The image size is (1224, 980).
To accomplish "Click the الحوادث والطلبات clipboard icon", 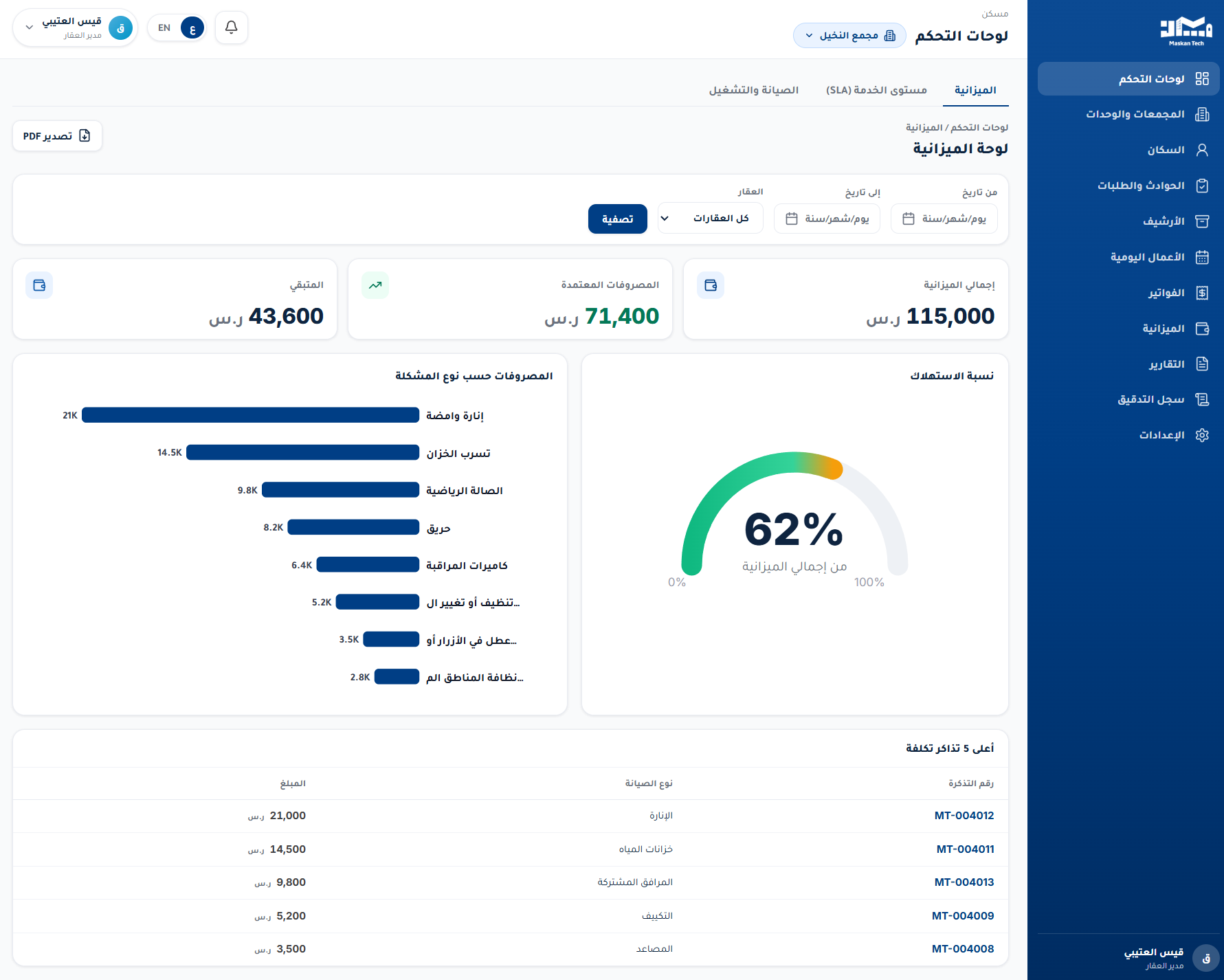I will pyautogui.click(x=1202, y=186).
